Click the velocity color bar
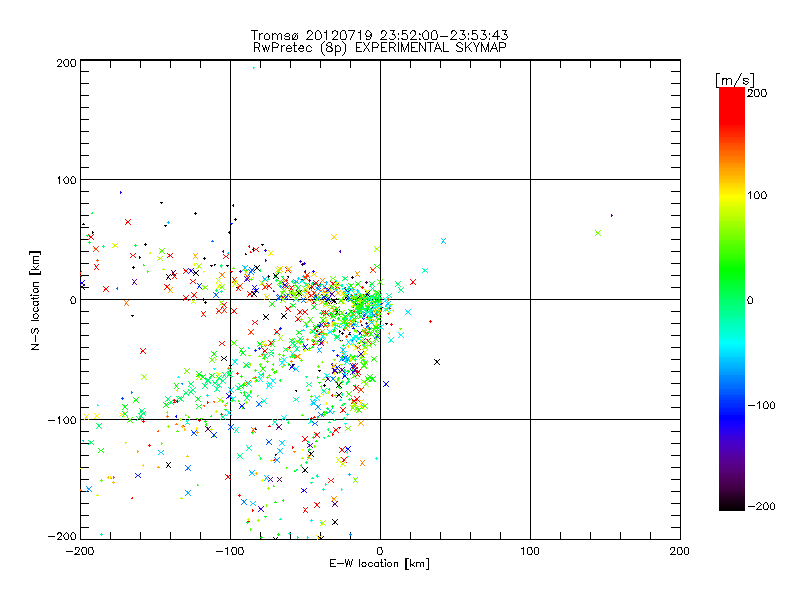 tap(732, 299)
